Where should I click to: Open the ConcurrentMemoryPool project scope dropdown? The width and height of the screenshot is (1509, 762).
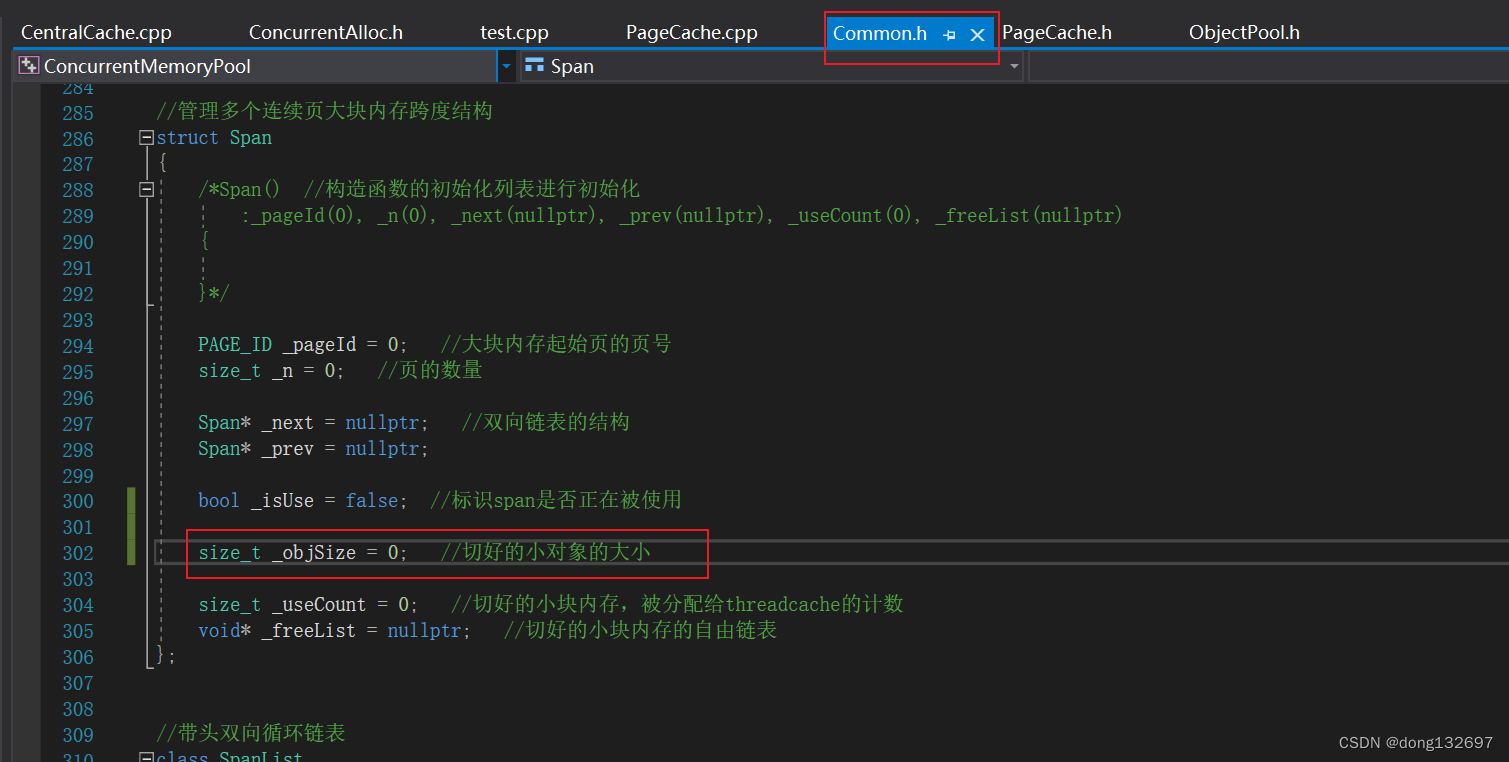click(506, 67)
